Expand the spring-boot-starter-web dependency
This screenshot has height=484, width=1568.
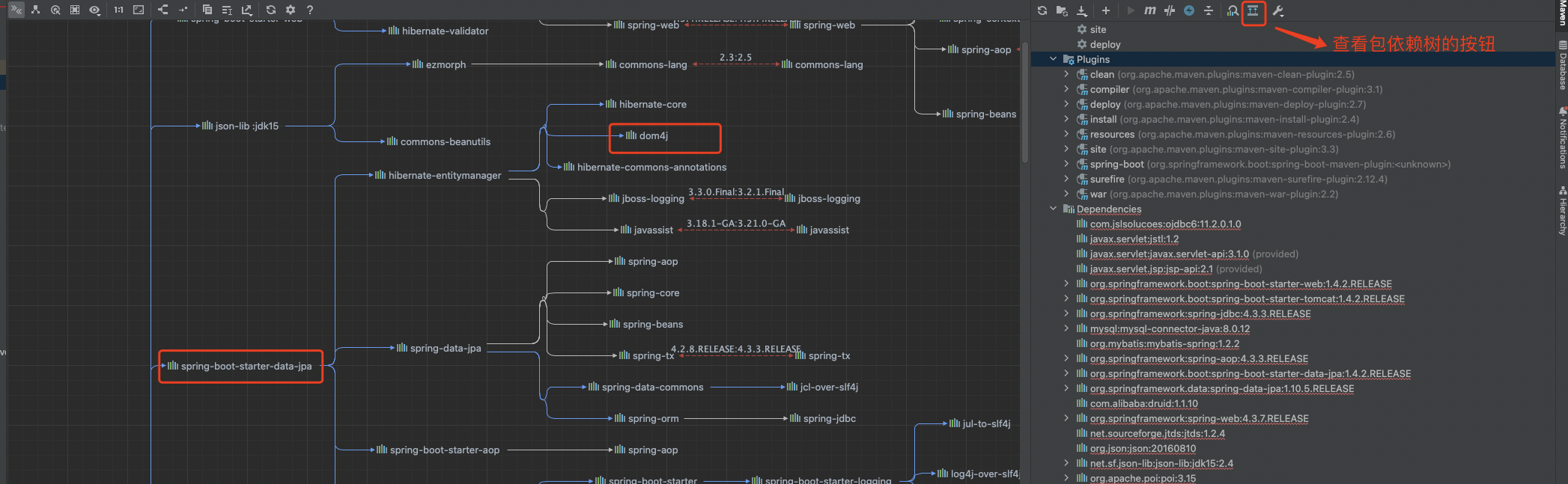pos(1066,284)
